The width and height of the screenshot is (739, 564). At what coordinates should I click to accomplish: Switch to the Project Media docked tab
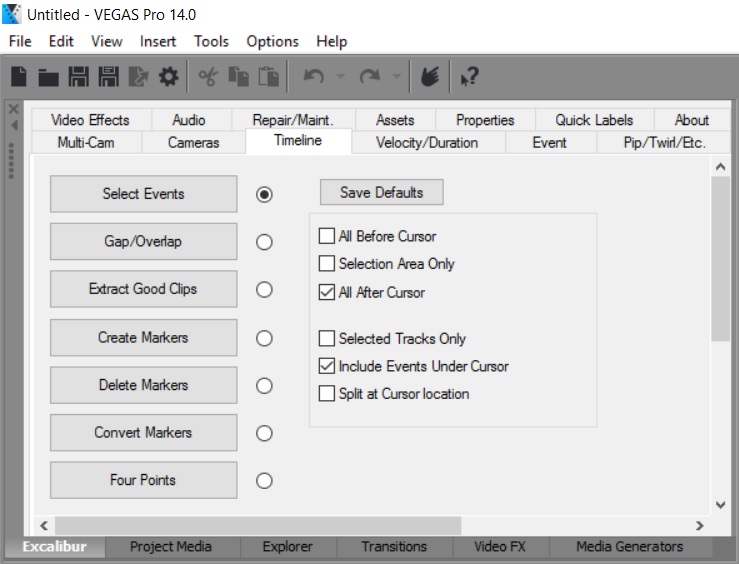pyautogui.click(x=171, y=547)
